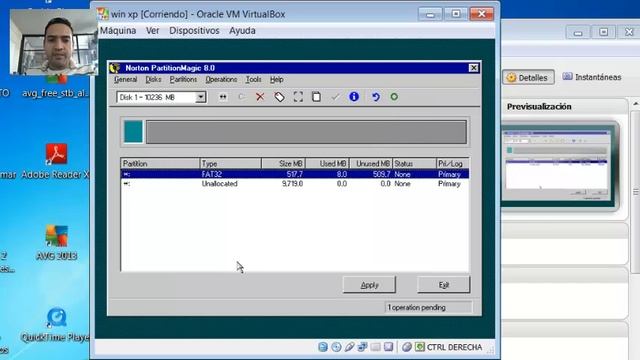Click the Type column header

pyautogui.click(x=231, y=164)
